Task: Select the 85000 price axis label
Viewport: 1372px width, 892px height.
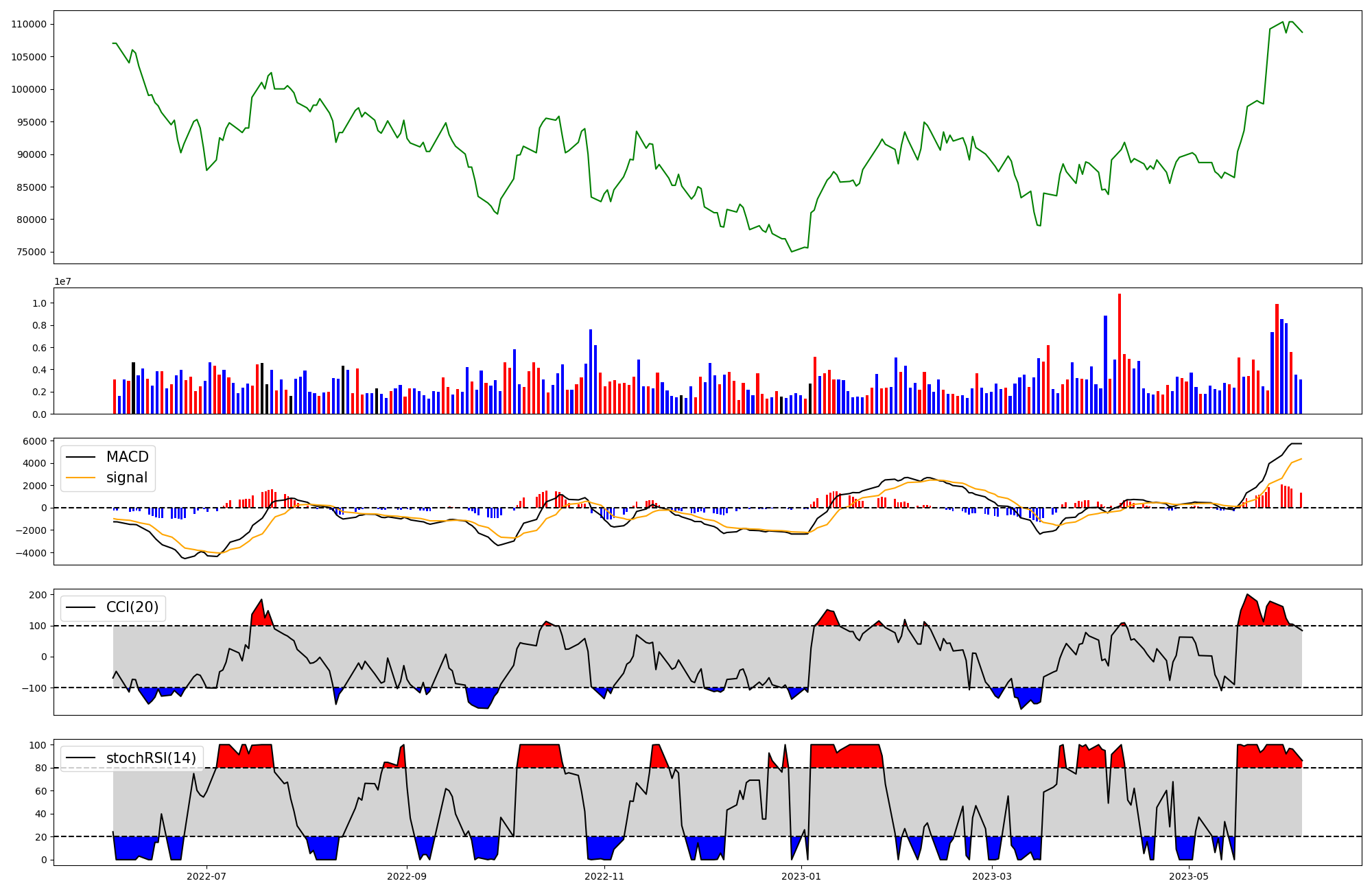Action: click(x=32, y=187)
